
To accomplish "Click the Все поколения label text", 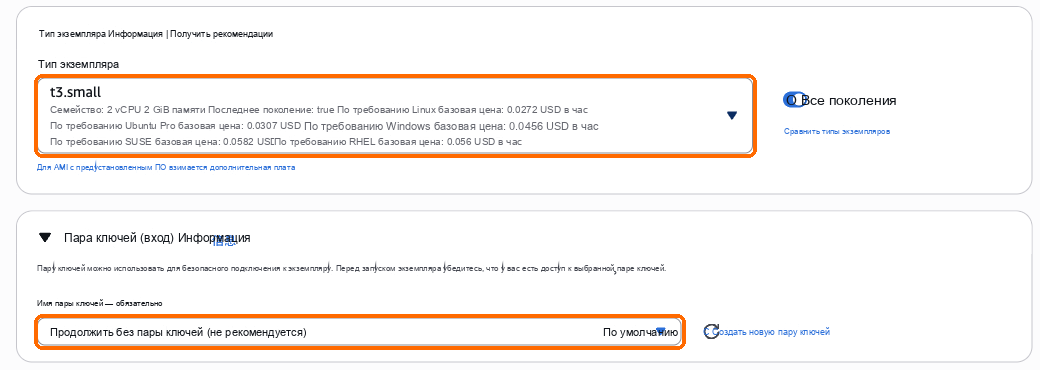I will 849,101.
